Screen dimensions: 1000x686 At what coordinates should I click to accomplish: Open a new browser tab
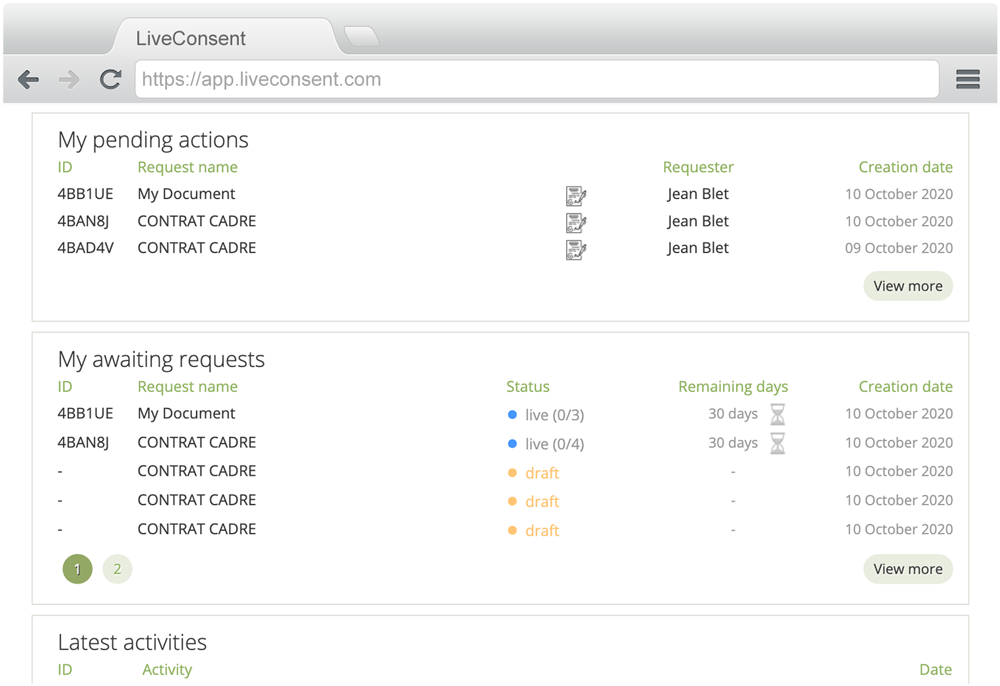(x=361, y=37)
